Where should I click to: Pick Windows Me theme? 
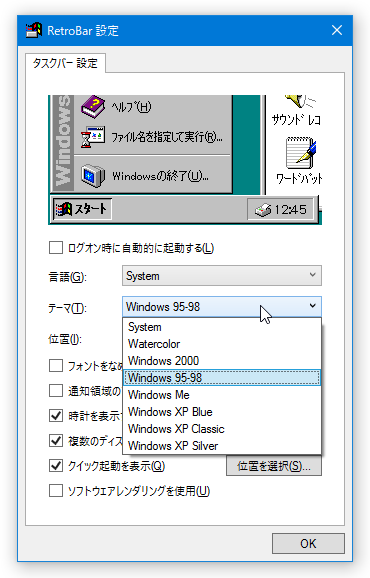(222, 395)
